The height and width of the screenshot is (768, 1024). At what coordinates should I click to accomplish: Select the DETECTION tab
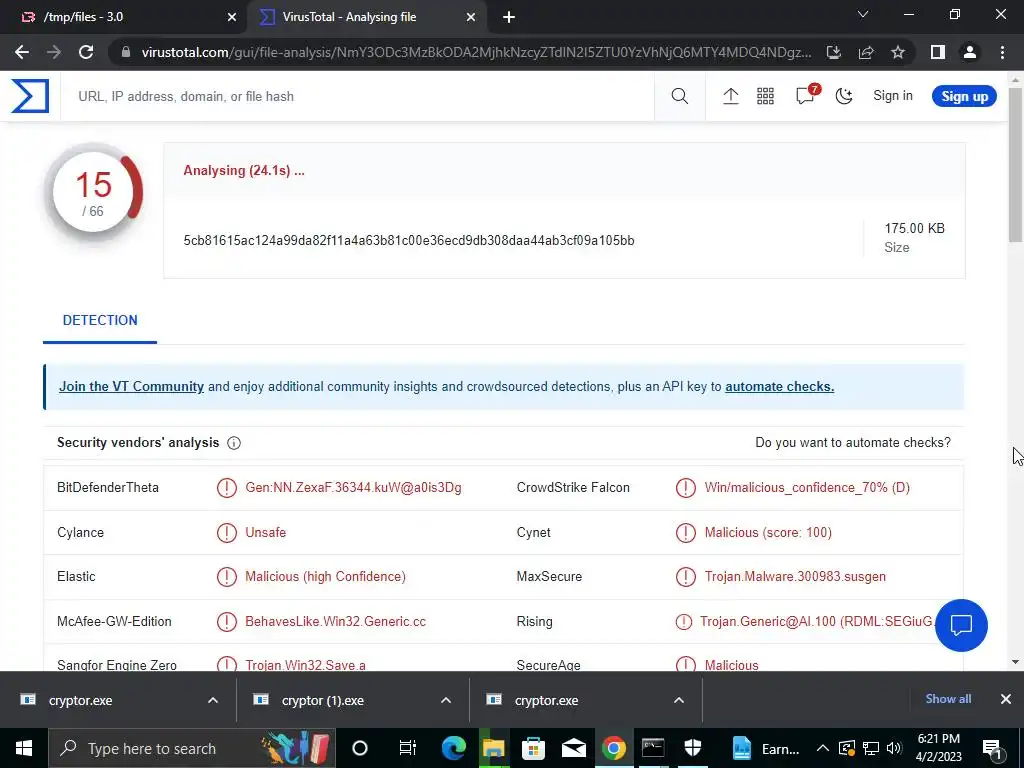click(100, 320)
